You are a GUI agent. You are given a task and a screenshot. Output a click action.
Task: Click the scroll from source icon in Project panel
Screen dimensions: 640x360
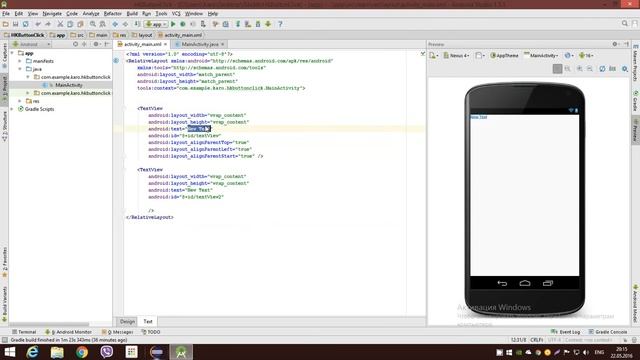[76, 44]
